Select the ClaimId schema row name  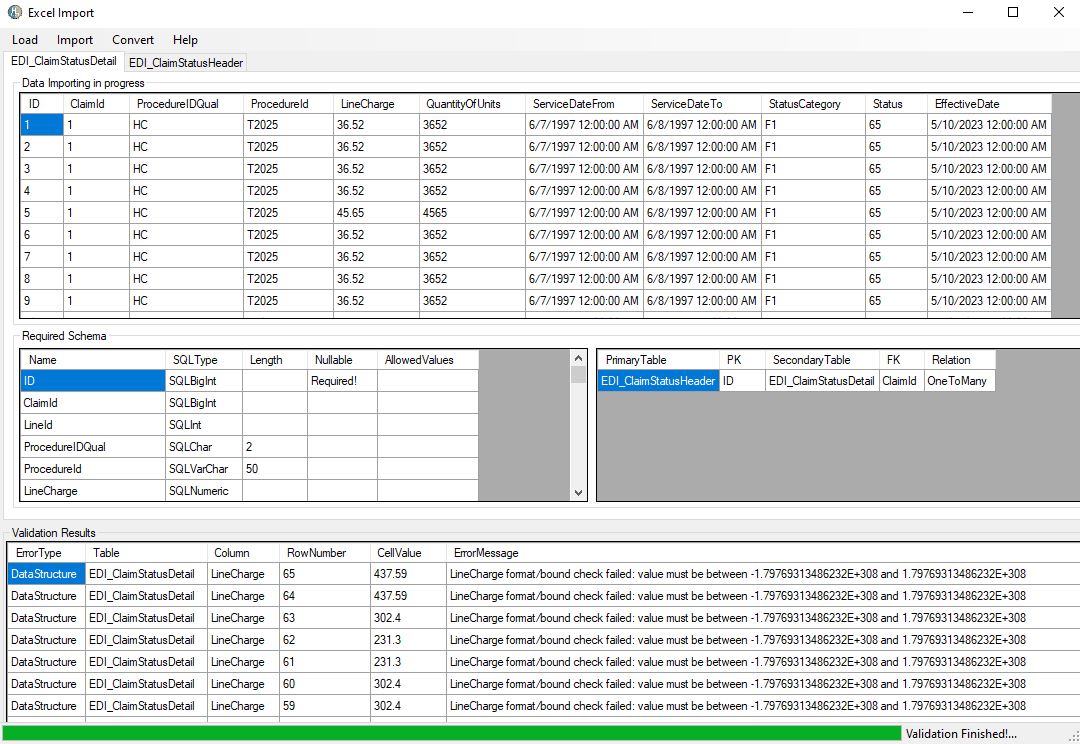point(93,403)
